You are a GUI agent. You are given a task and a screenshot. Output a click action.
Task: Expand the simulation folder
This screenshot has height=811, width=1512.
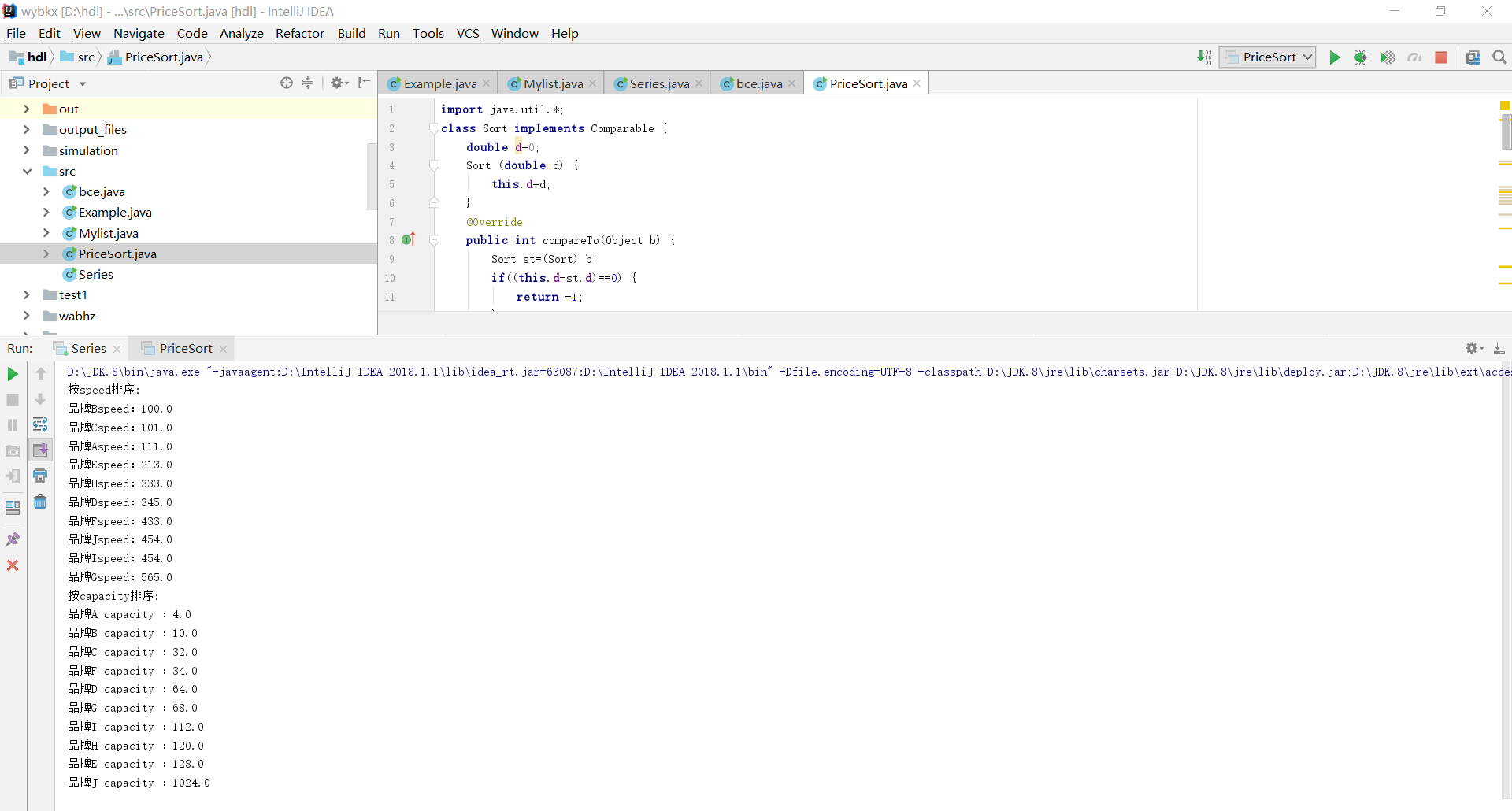click(x=27, y=150)
